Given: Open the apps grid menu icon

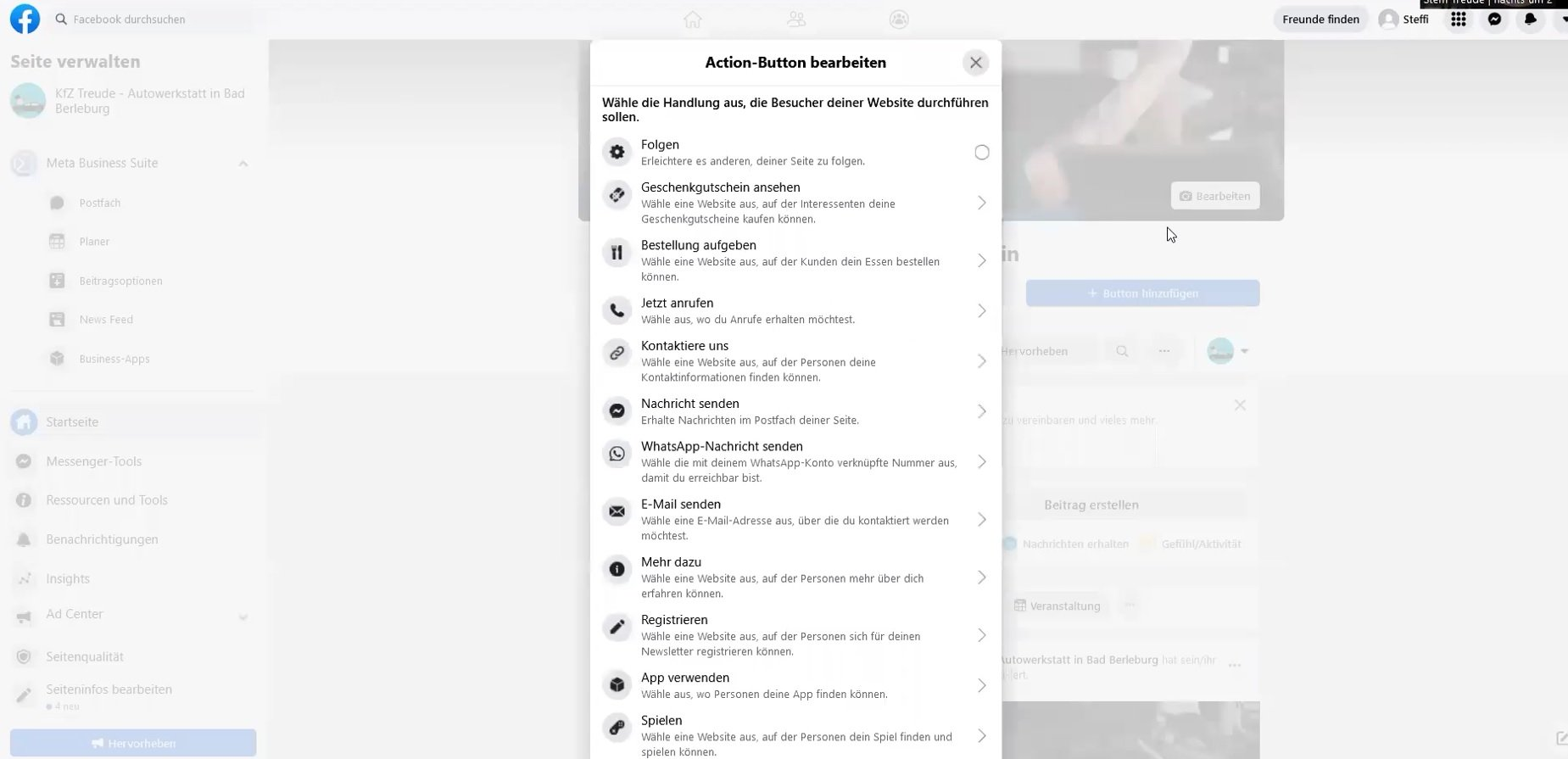Looking at the screenshot, I should pyautogui.click(x=1459, y=20).
